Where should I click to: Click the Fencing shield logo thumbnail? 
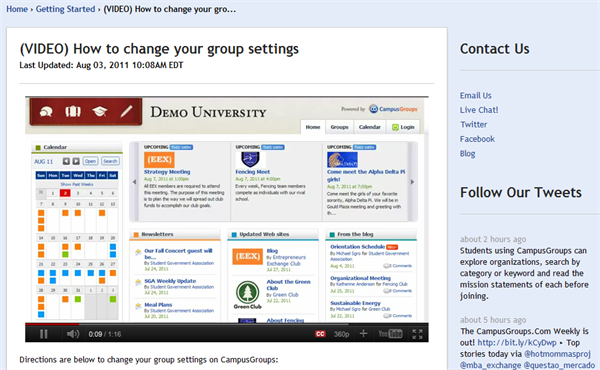tap(250, 159)
